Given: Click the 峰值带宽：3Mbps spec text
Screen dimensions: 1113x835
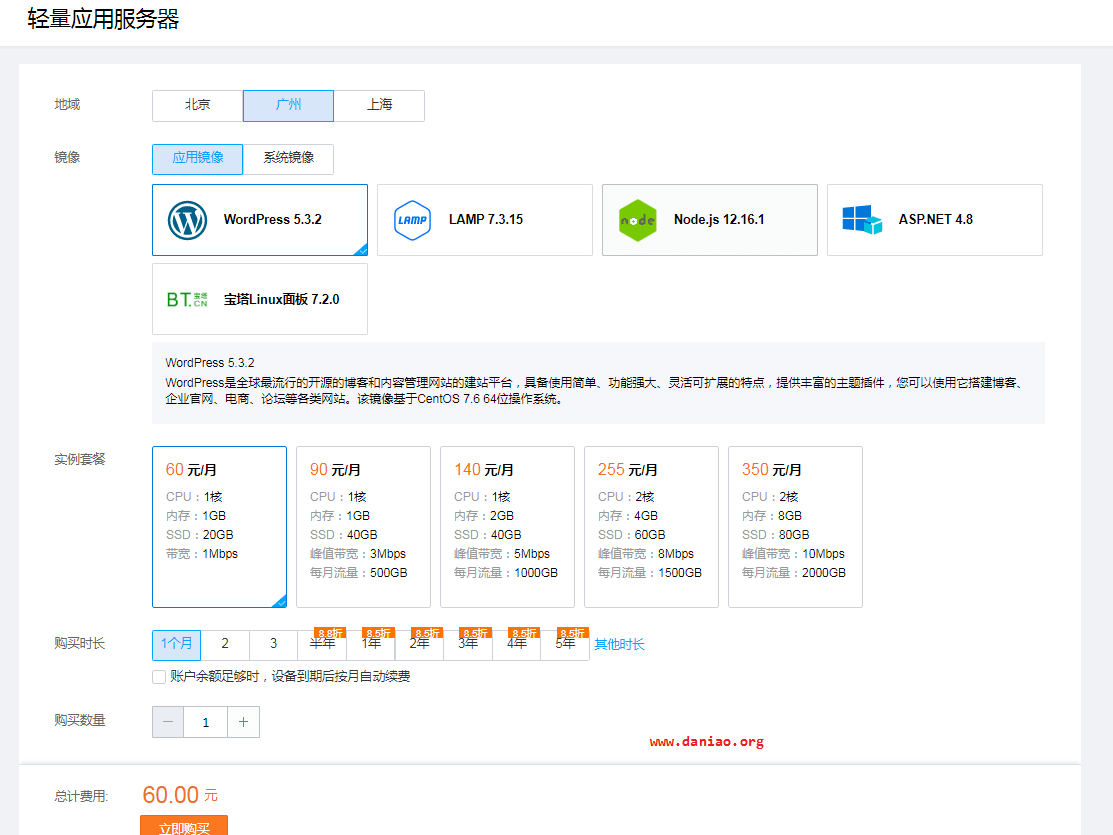Looking at the screenshot, I should (358, 554).
